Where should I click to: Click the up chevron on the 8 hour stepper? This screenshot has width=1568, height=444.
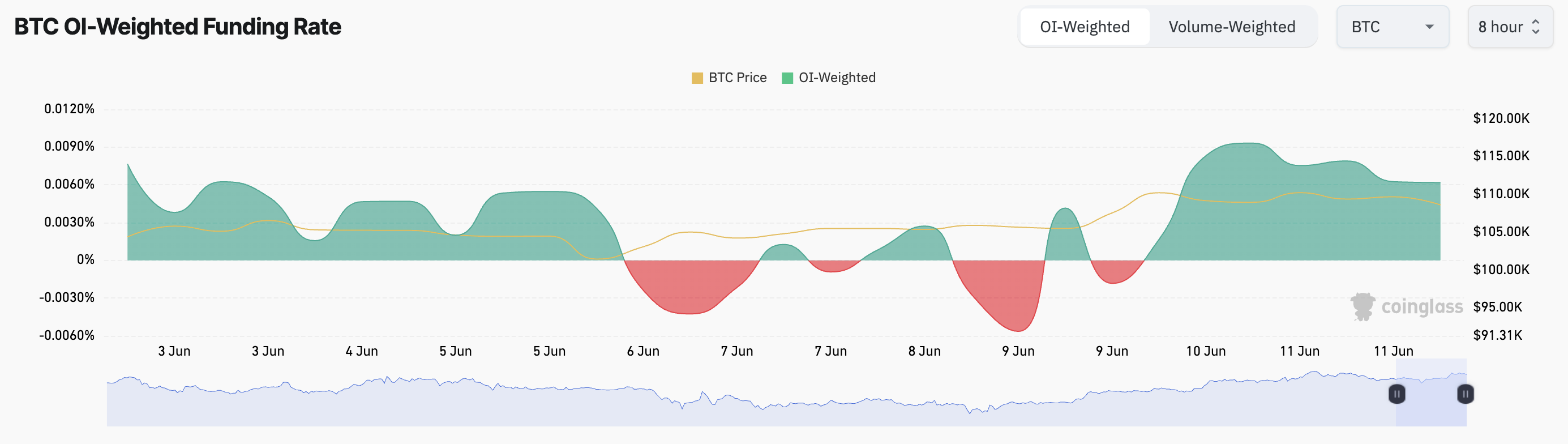[x=1537, y=22]
